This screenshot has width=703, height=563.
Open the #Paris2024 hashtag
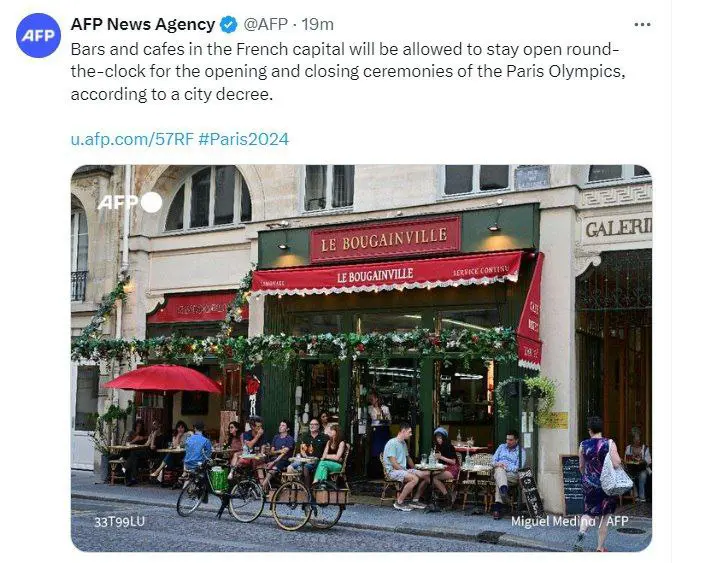243,139
